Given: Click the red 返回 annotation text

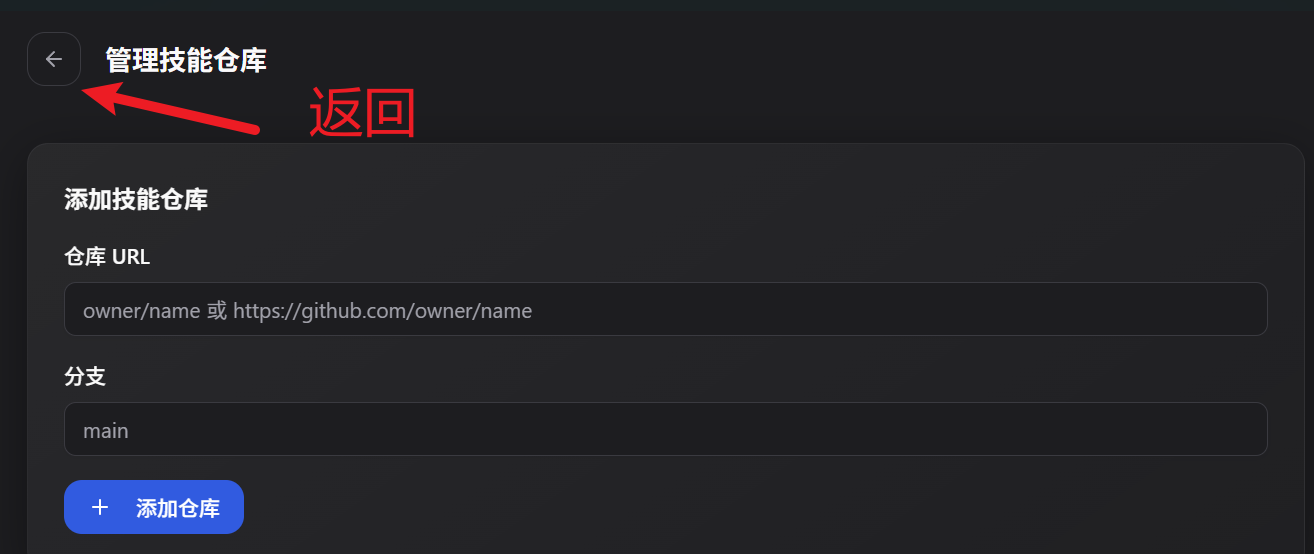Looking at the screenshot, I should [361, 113].
